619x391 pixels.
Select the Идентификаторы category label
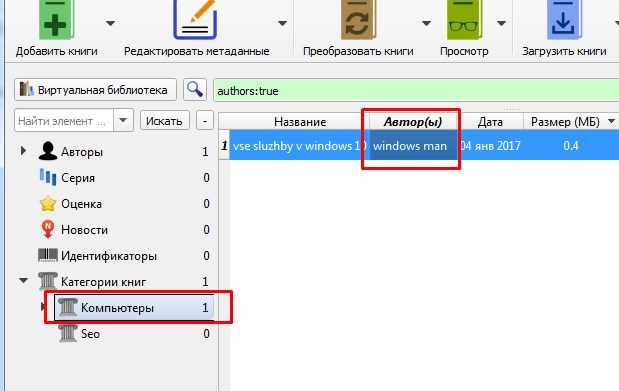pyautogui.click(x=109, y=256)
